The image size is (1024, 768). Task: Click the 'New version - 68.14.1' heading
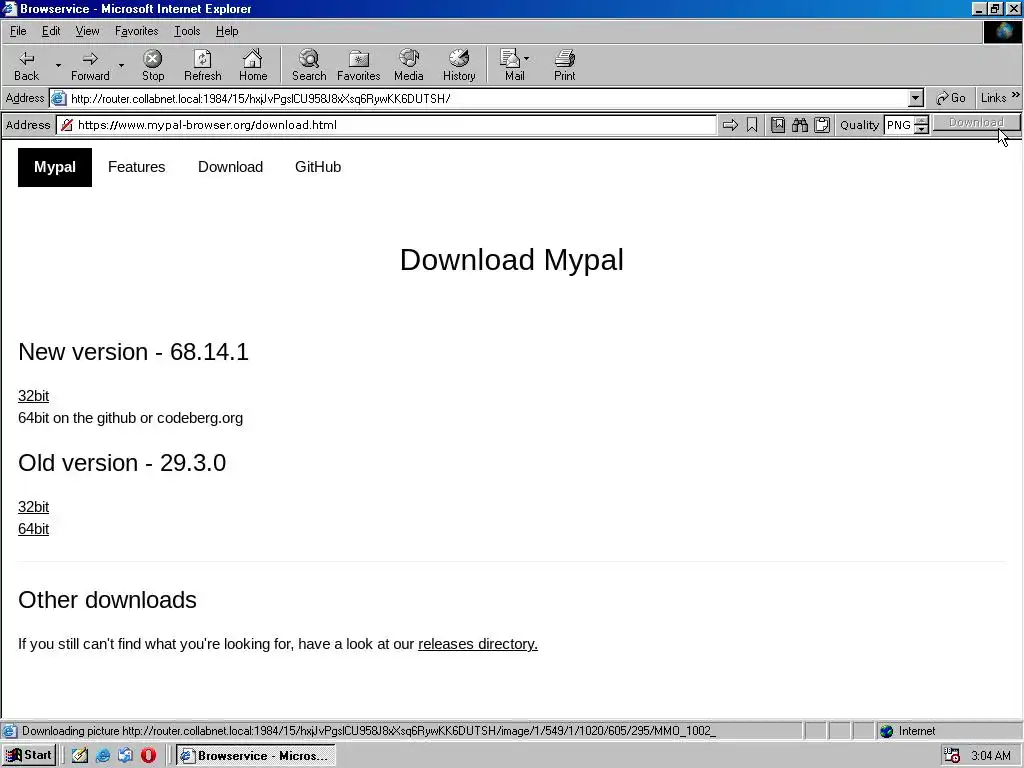point(133,352)
